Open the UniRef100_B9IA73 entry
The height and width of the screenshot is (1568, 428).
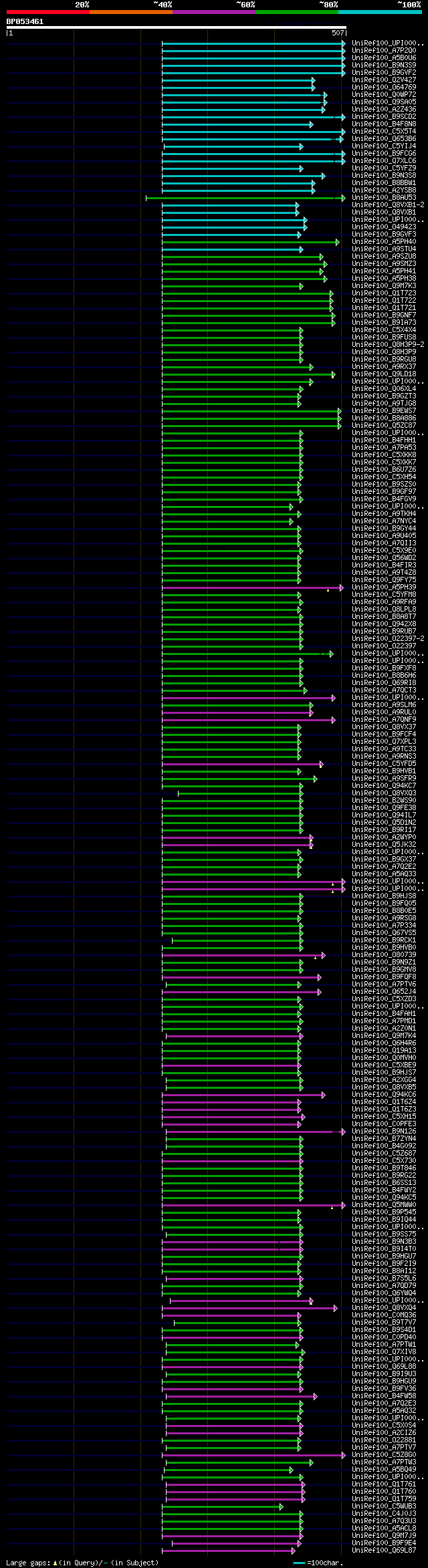pyautogui.click(x=384, y=322)
